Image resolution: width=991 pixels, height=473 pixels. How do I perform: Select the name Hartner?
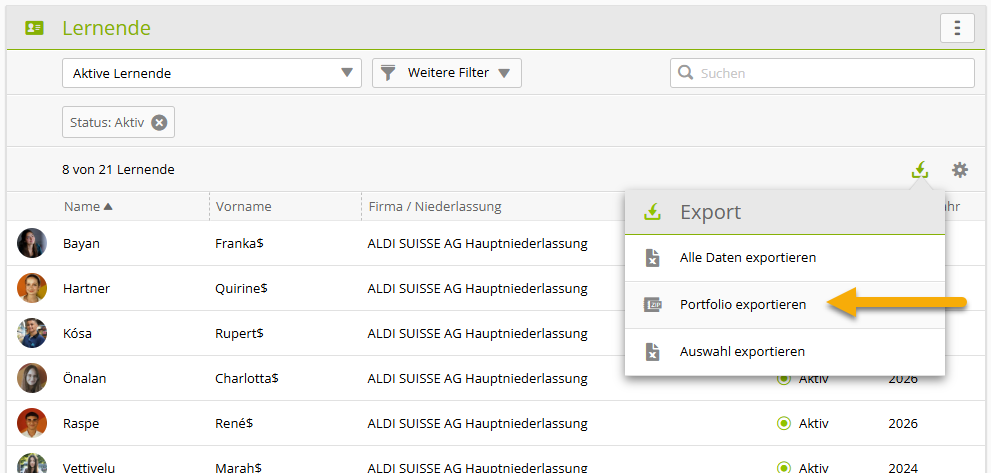(87, 288)
